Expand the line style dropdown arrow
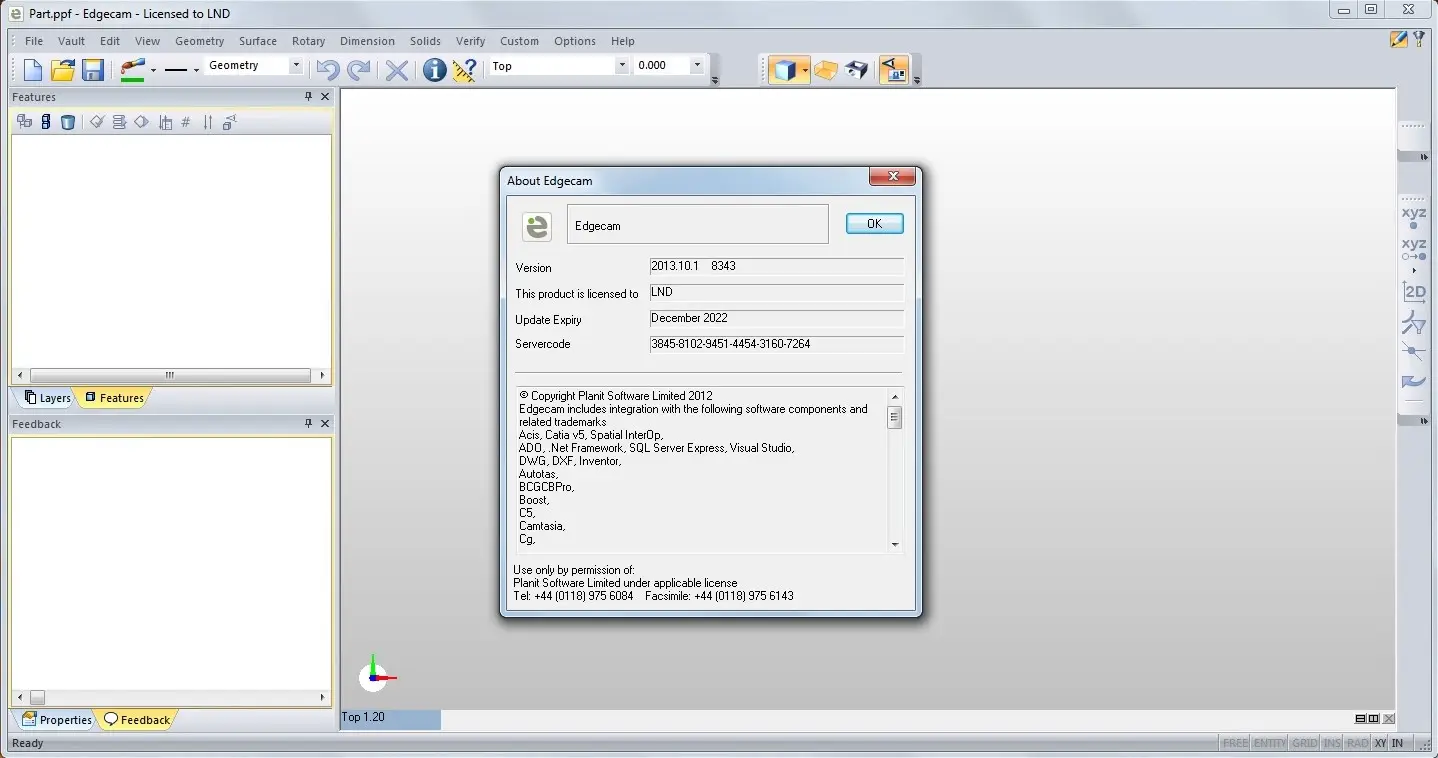 click(x=196, y=70)
